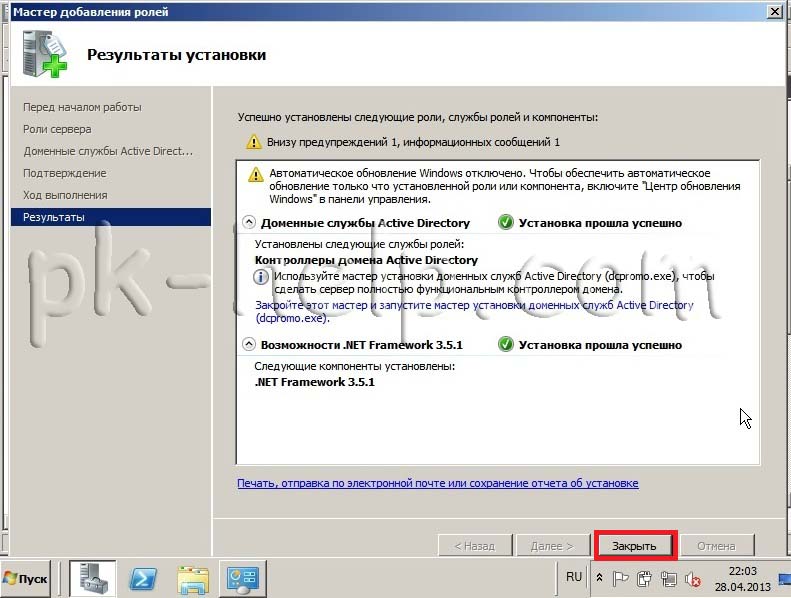
Task: Open the control panel taskbar icon
Action: pyautogui.click(x=243, y=579)
